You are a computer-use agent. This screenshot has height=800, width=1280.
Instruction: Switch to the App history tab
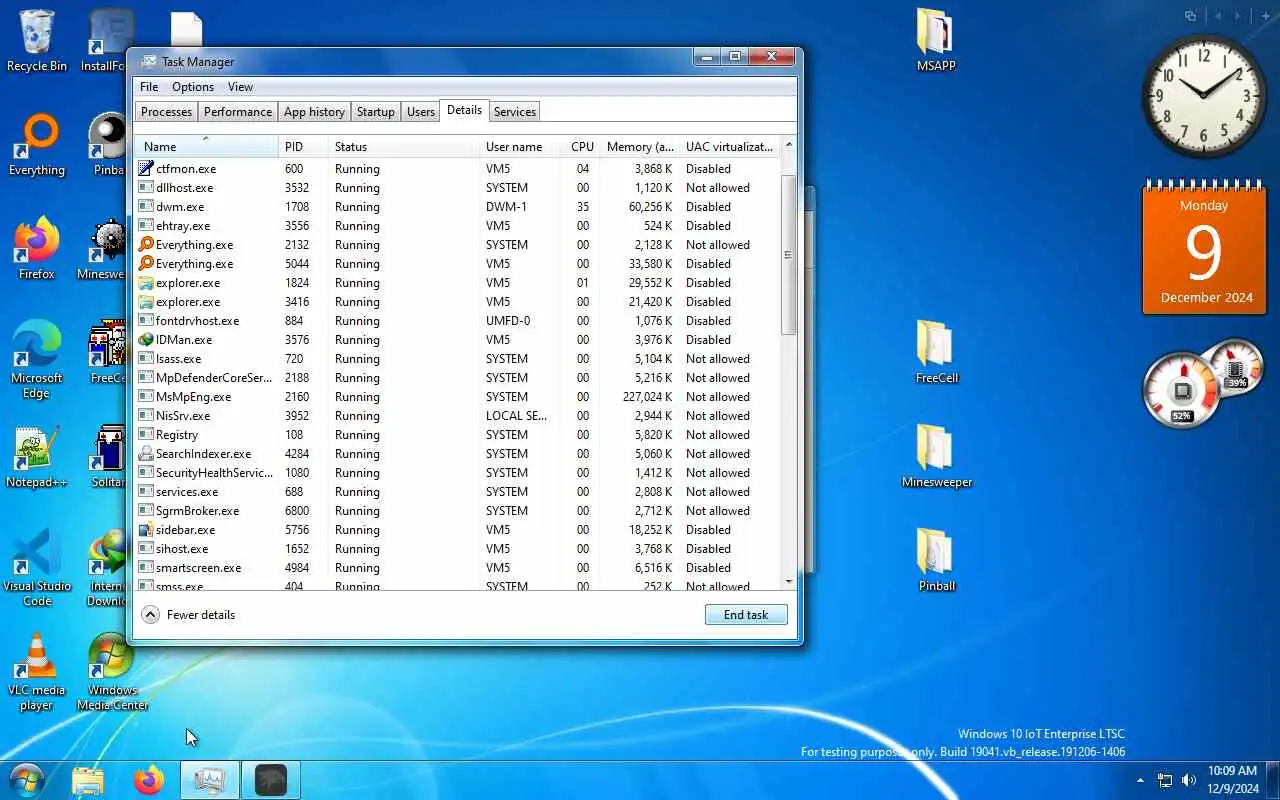(x=314, y=112)
